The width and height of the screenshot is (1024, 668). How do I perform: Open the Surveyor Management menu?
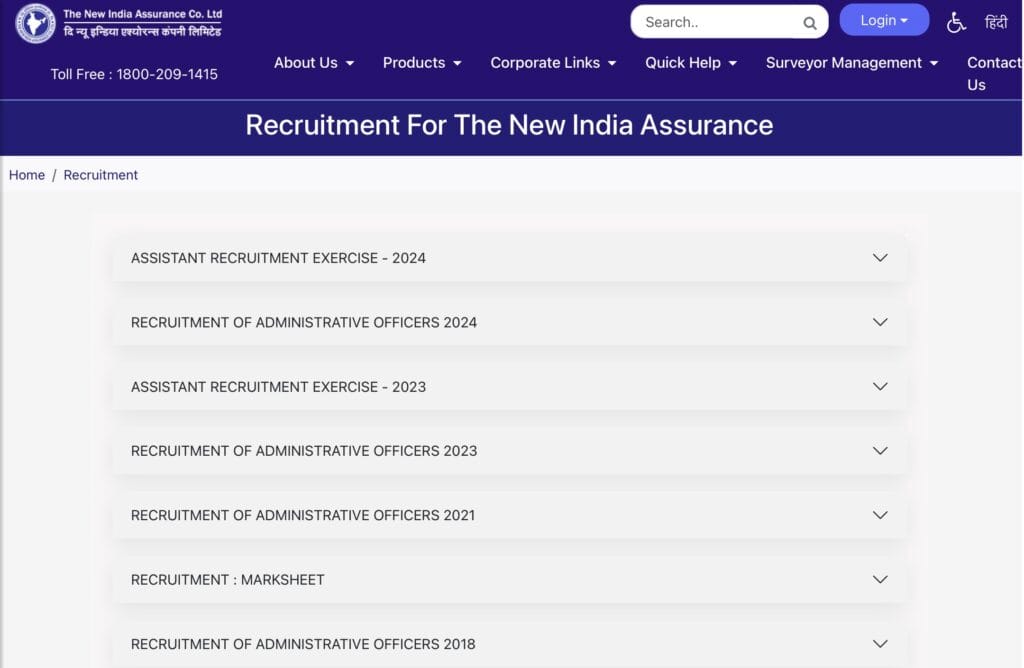click(852, 63)
